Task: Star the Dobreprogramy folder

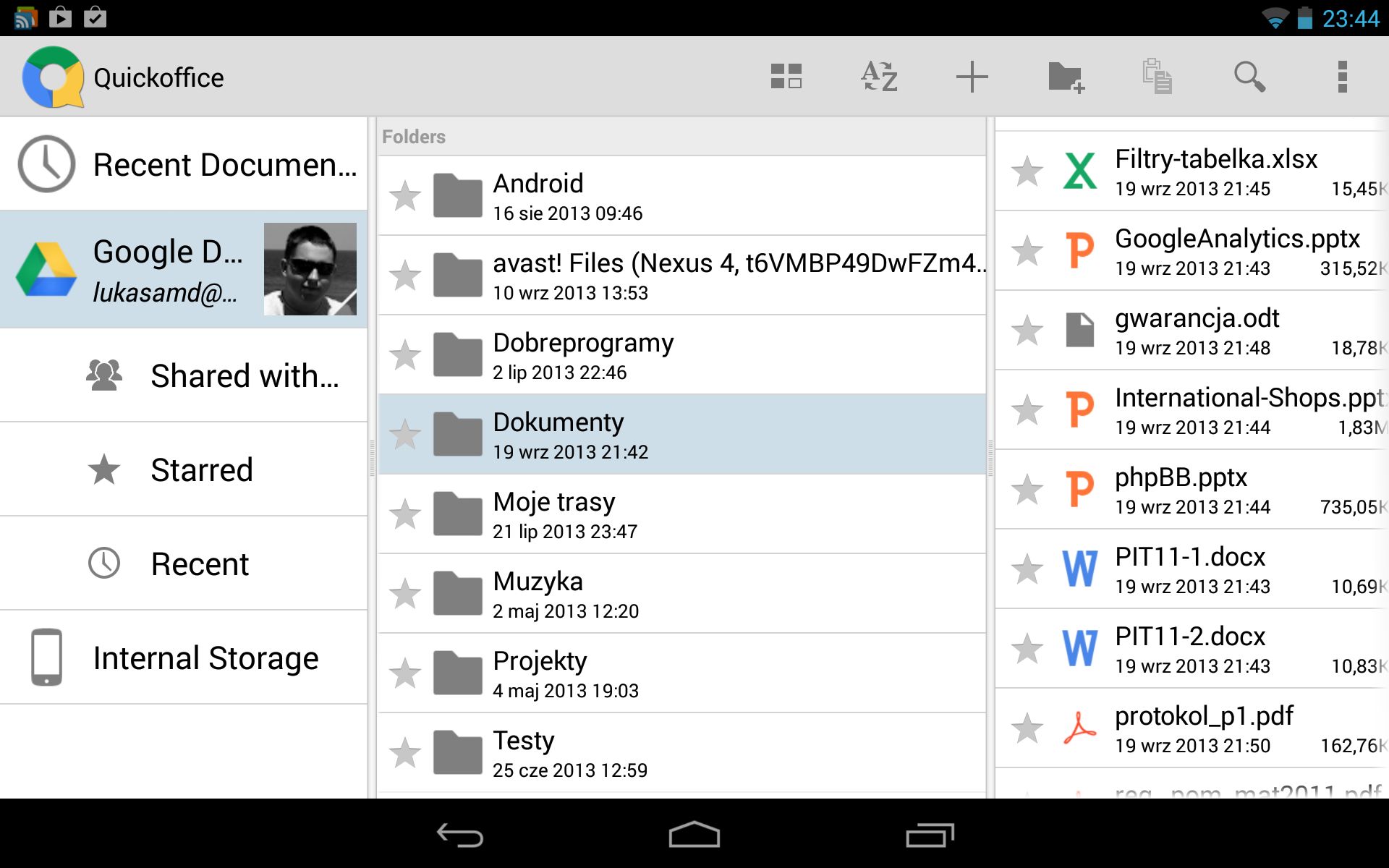Action: (x=405, y=355)
